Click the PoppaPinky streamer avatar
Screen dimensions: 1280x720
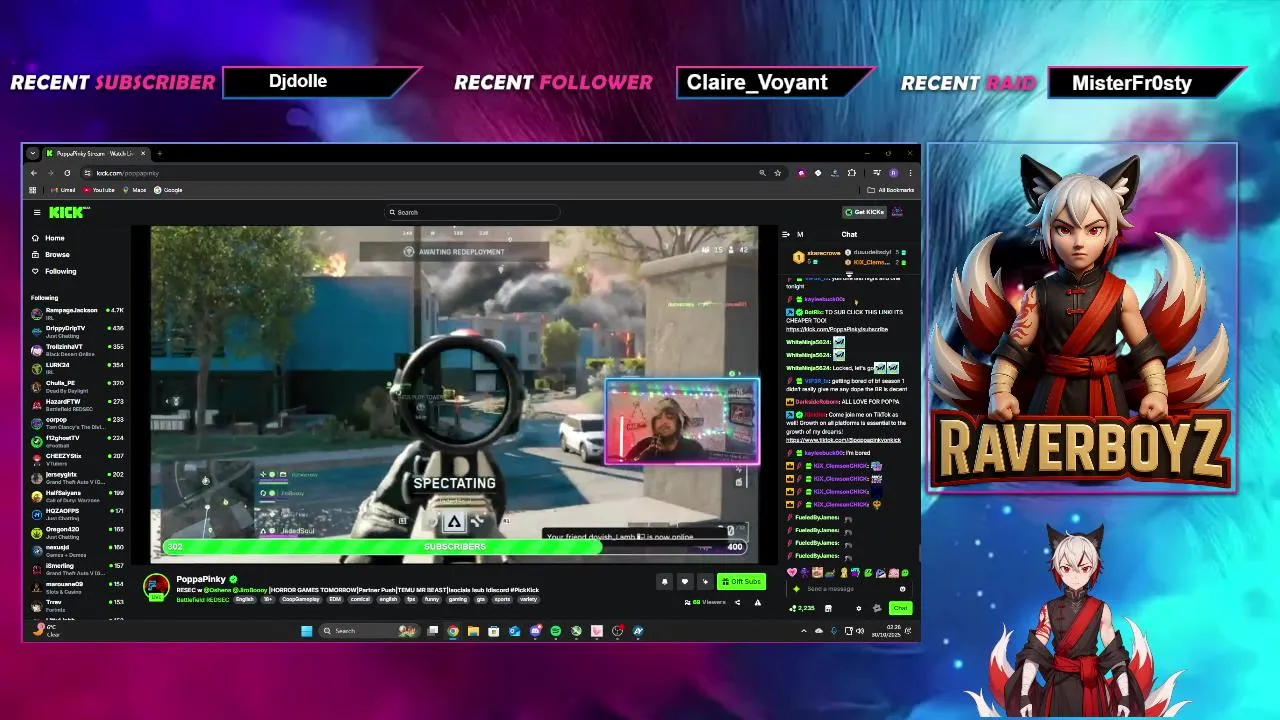pyautogui.click(x=156, y=587)
